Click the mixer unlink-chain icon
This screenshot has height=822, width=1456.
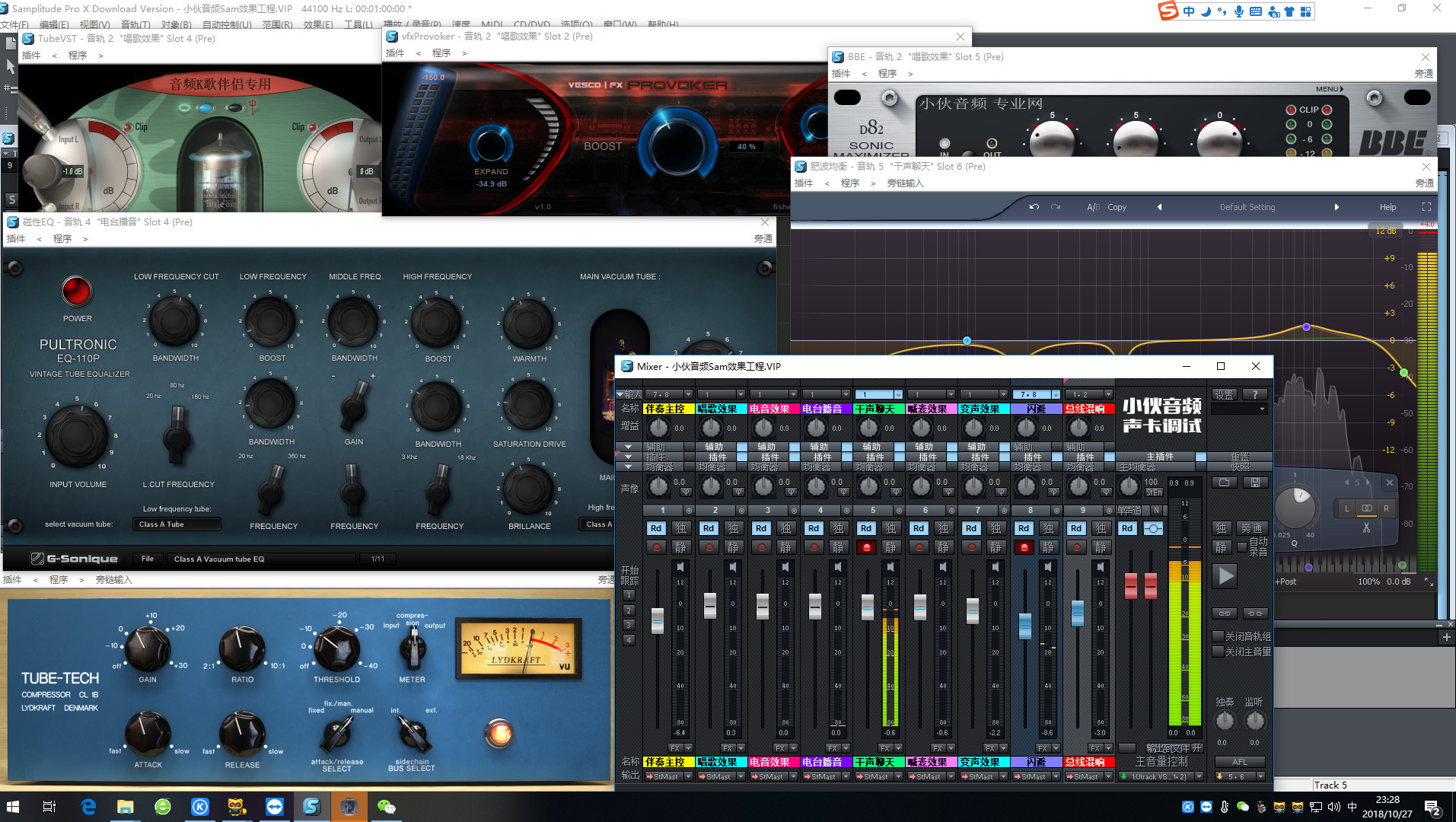click(1255, 613)
